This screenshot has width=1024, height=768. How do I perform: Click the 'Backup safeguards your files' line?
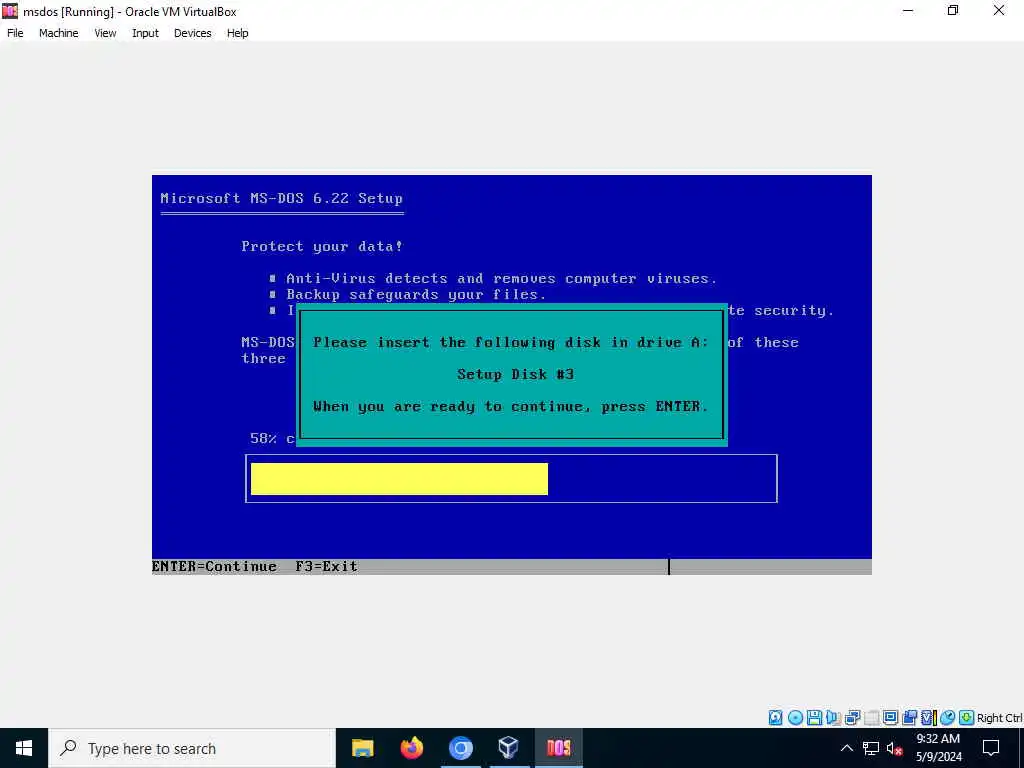point(416,295)
